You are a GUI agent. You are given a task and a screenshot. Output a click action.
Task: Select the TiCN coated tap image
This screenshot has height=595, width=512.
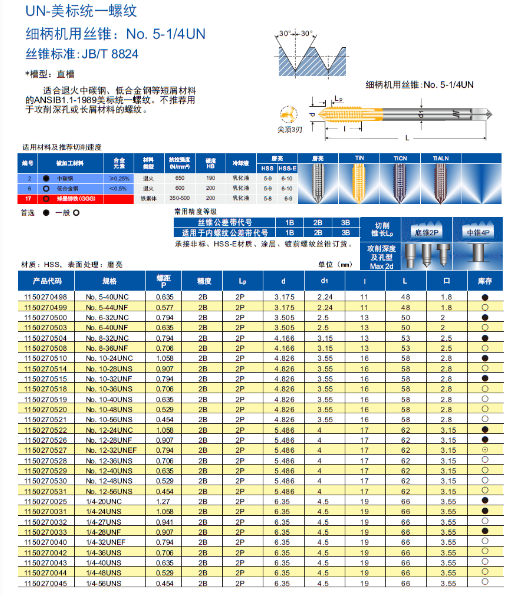(x=399, y=183)
